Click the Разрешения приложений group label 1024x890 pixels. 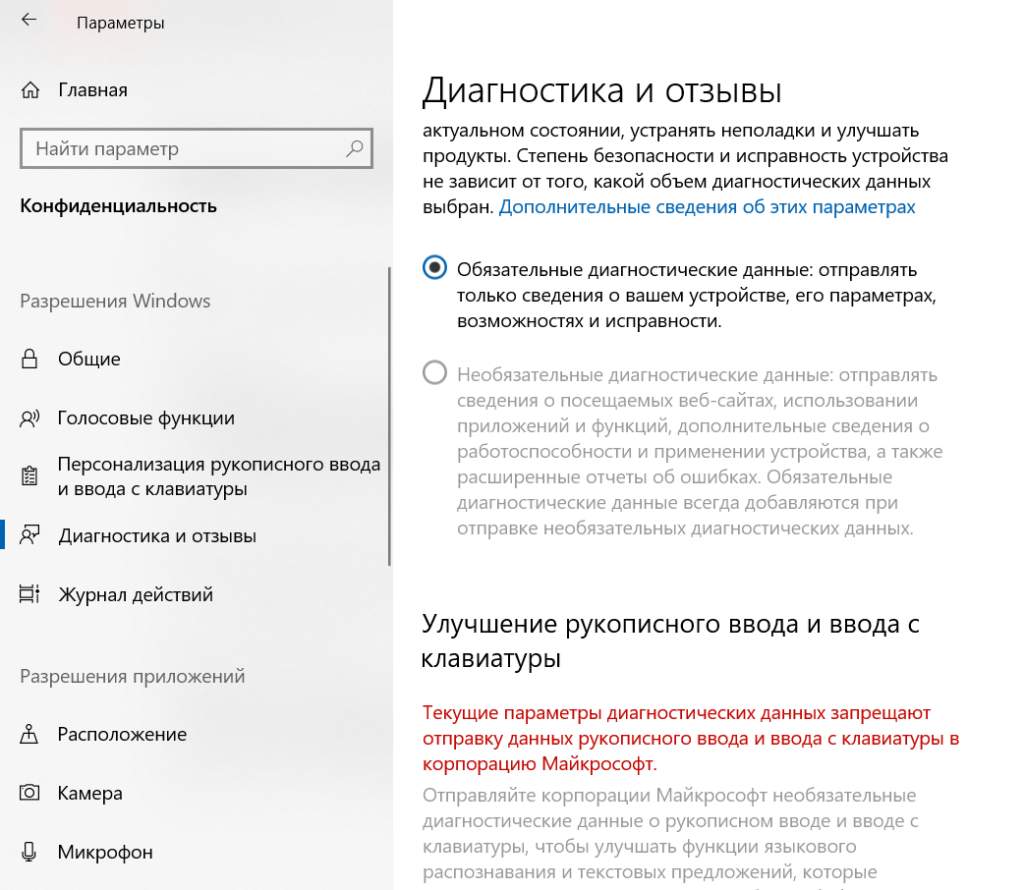pyautogui.click(x=133, y=676)
